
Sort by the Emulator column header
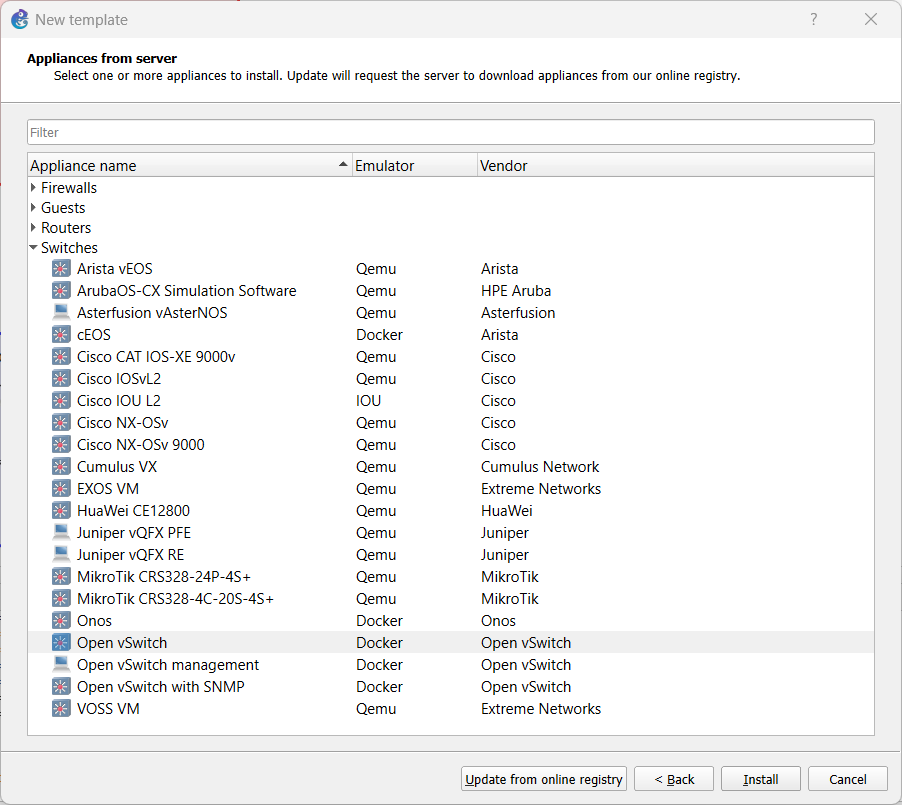tap(415, 166)
